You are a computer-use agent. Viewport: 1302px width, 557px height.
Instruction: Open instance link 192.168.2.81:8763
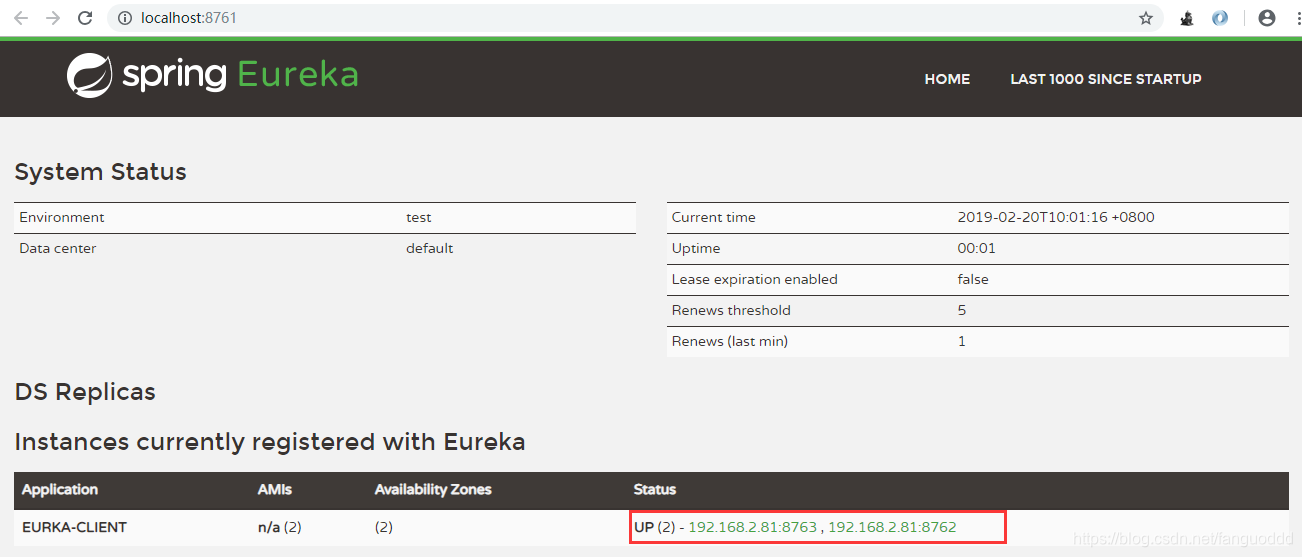point(753,527)
